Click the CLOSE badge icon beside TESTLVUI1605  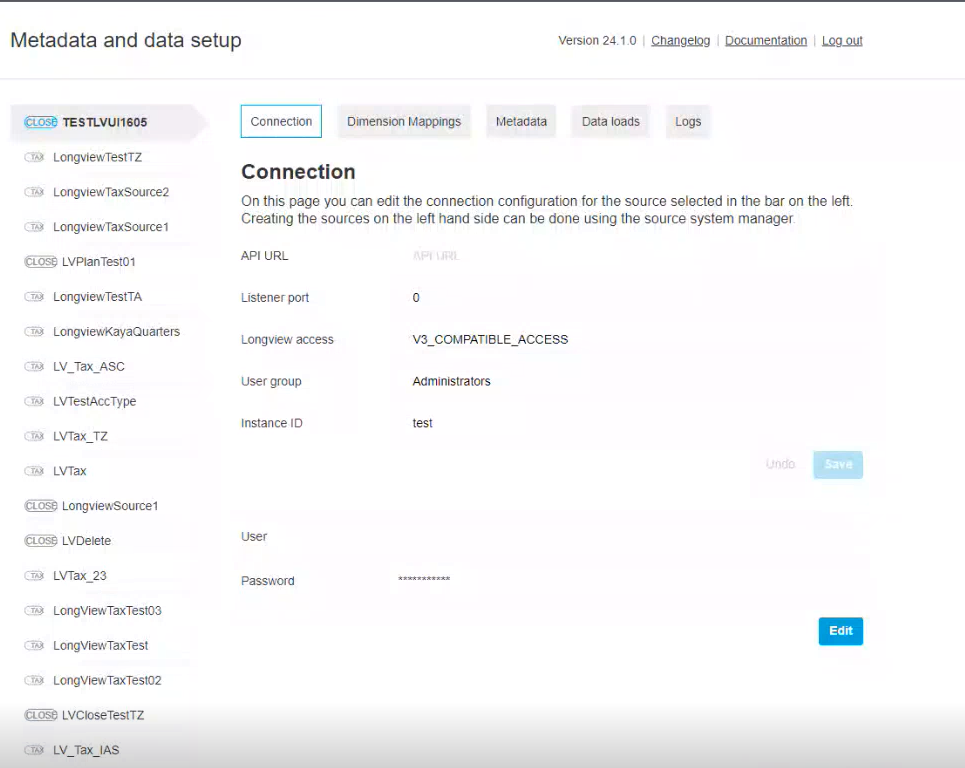pos(40,122)
